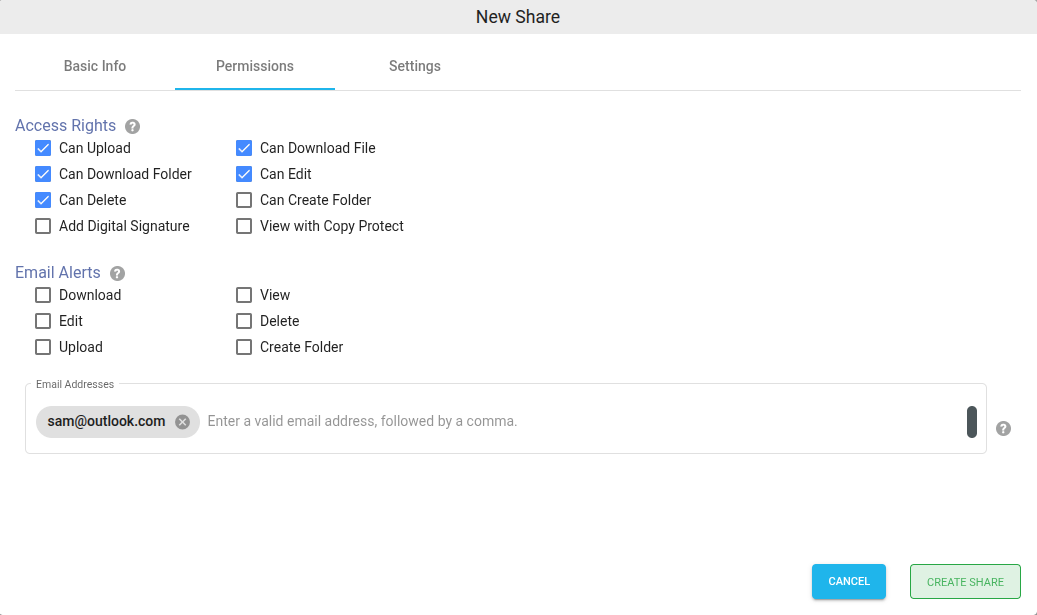The width and height of the screenshot is (1037, 615).
Task: Open the Settings tab
Action: tap(414, 66)
